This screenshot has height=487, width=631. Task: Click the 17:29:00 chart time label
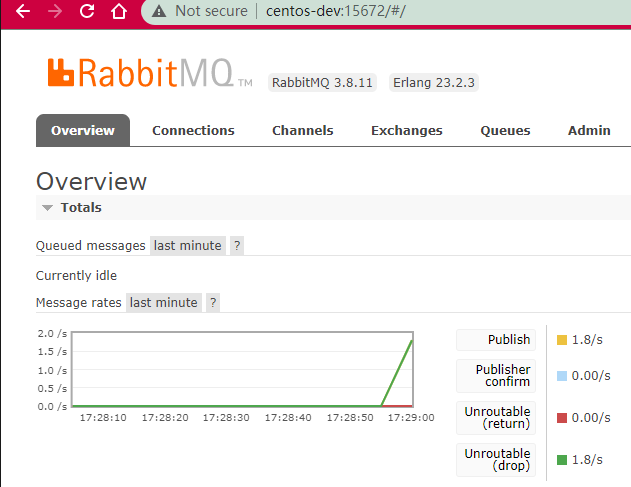(x=411, y=418)
